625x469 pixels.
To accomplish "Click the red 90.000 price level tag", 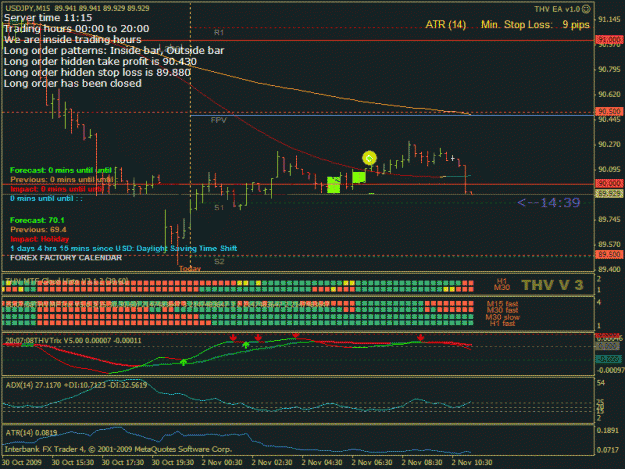I will (609, 183).
